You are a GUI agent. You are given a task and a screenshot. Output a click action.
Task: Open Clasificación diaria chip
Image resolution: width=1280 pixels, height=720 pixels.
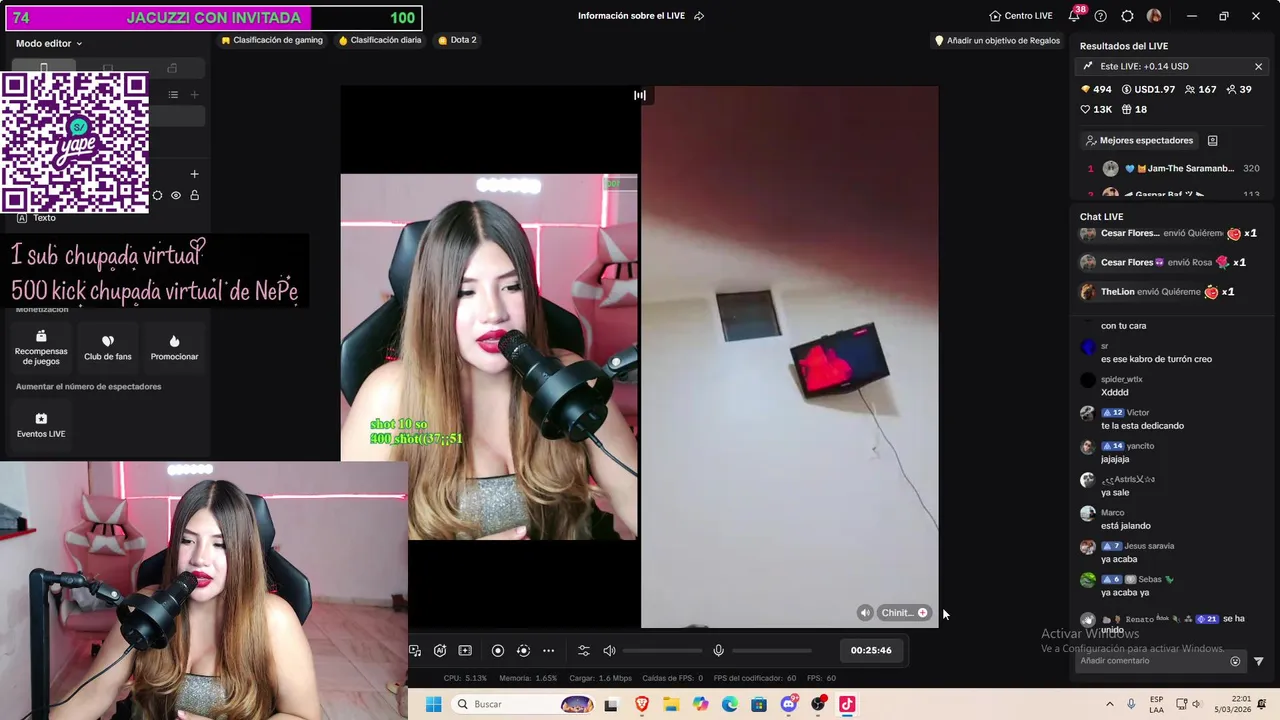tap(380, 40)
